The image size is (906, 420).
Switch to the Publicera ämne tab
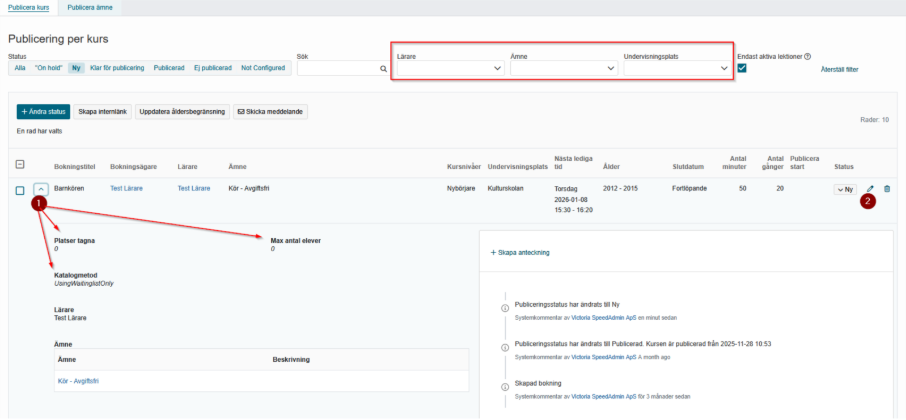click(90, 7)
